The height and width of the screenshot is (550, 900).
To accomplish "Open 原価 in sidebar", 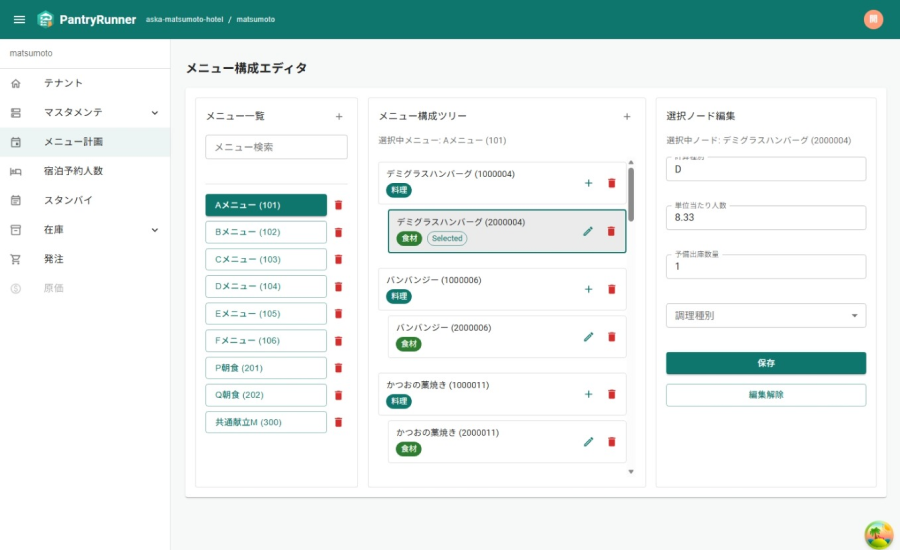I will tap(85, 288).
